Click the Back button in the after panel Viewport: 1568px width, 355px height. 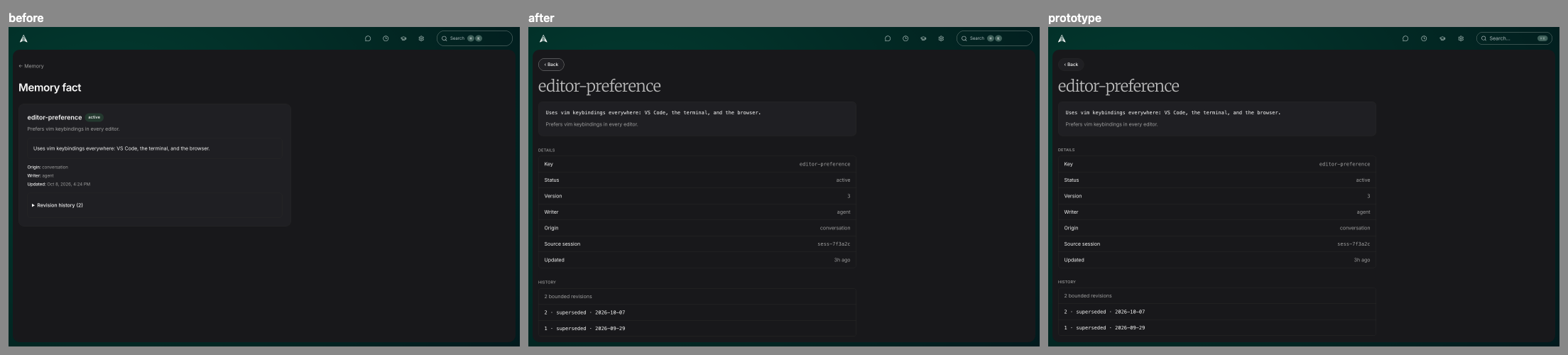pos(551,65)
